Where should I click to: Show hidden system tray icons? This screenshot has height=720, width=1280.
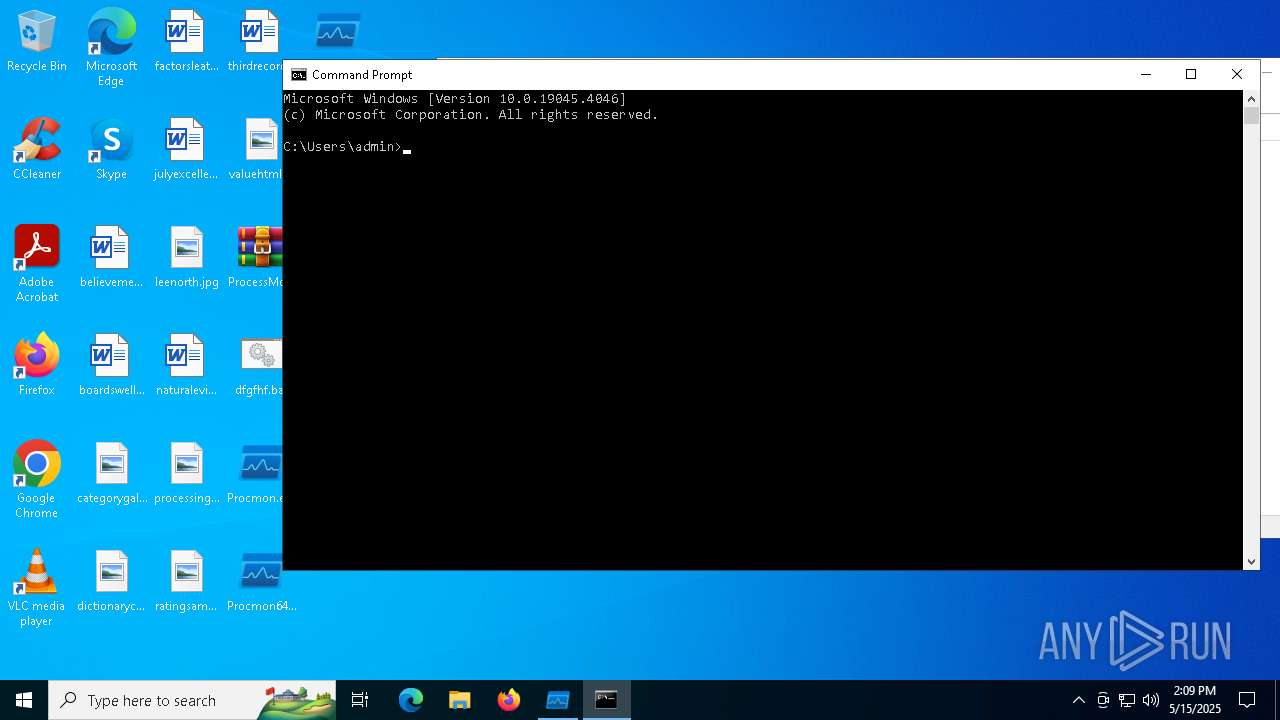click(1078, 700)
